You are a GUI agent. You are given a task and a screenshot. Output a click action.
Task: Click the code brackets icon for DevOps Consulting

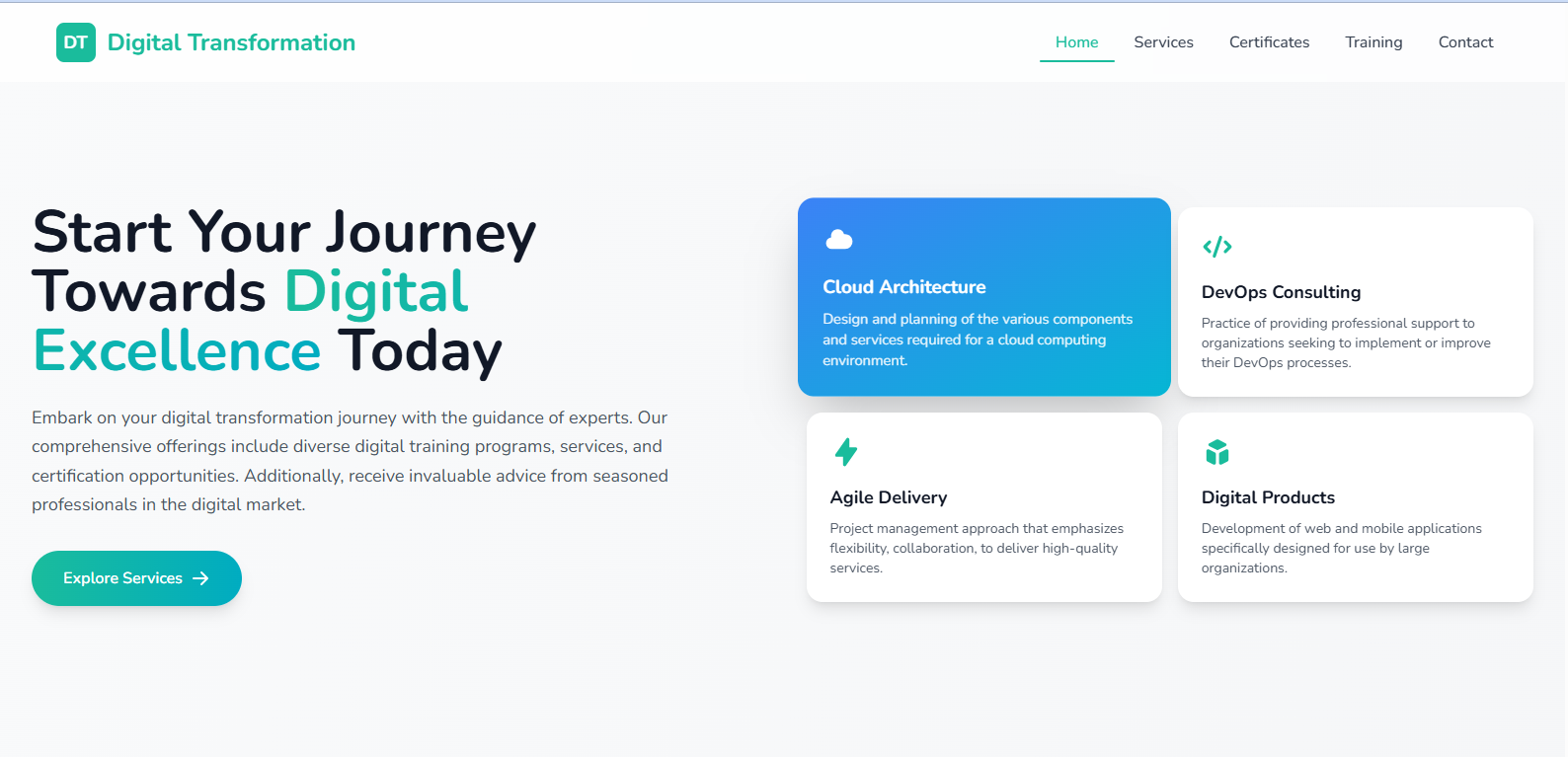tap(1216, 247)
